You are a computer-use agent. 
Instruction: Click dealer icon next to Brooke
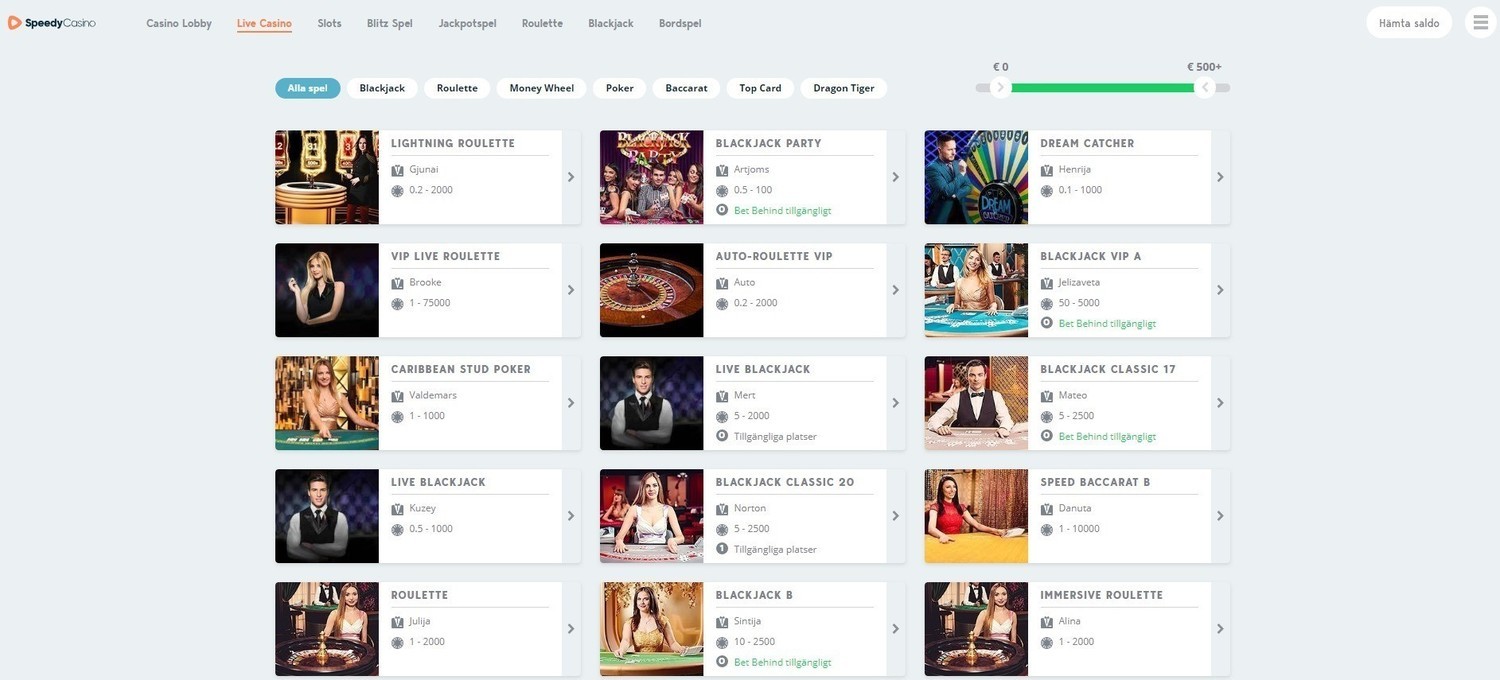397,283
